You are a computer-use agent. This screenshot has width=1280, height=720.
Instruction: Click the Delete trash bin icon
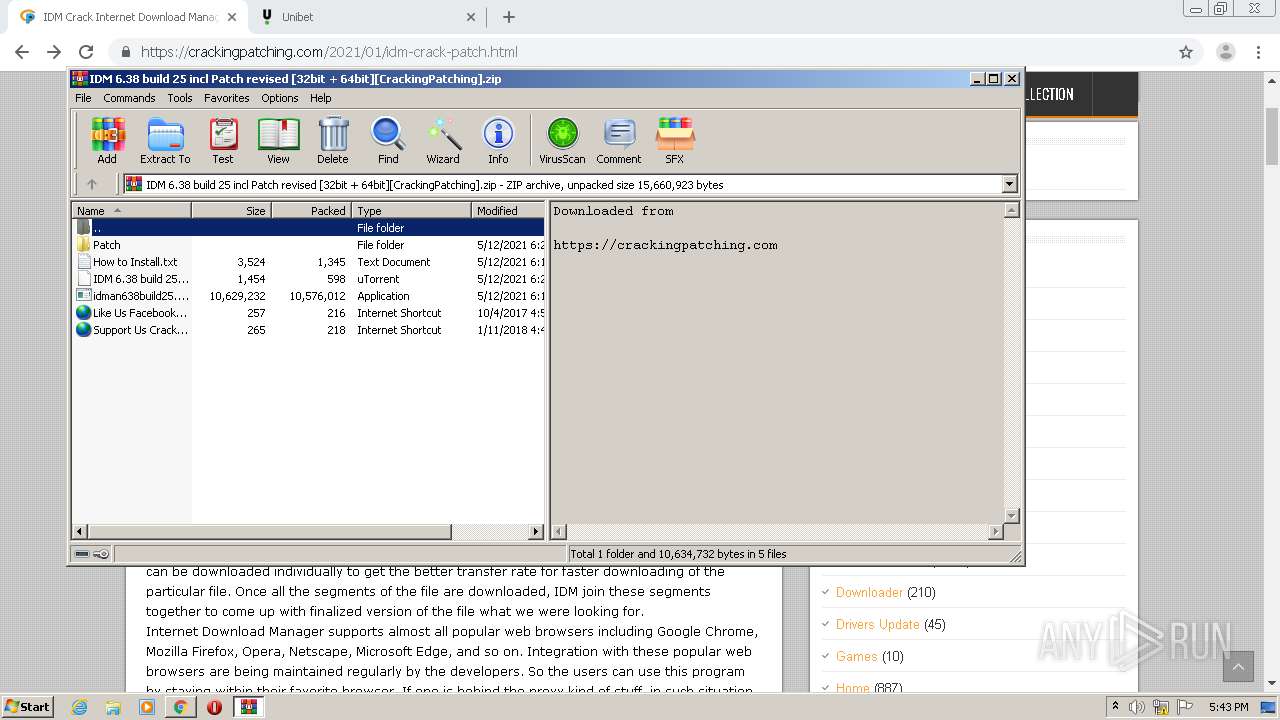[333, 140]
